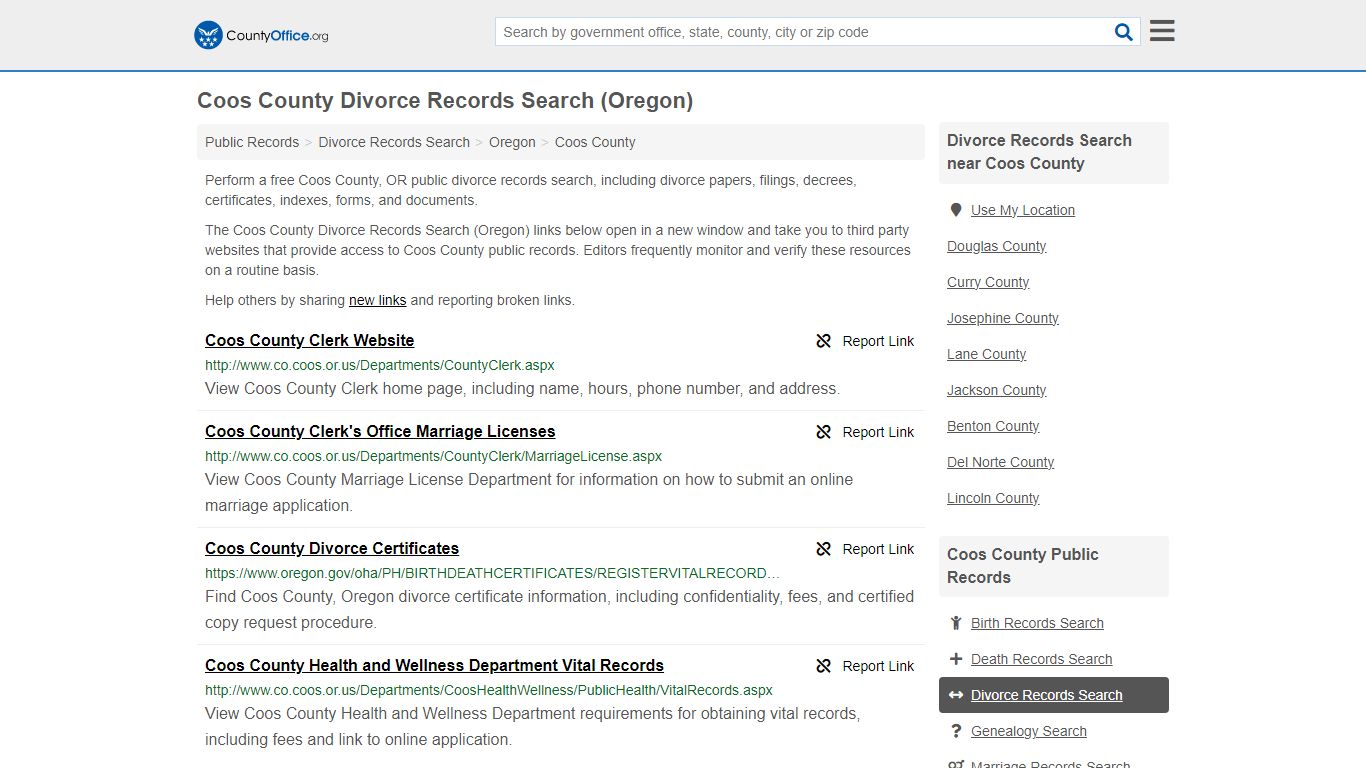Open Divorce Records Search breadcrumb
Image resolution: width=1366 pixels, height=768 pixels.
pyautogui.click(x=394, y=142)
